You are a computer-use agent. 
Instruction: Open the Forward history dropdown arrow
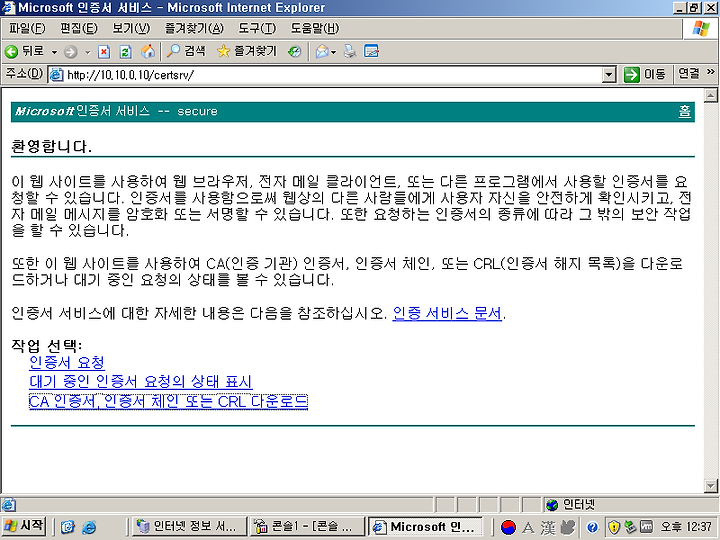coord(87,52)
